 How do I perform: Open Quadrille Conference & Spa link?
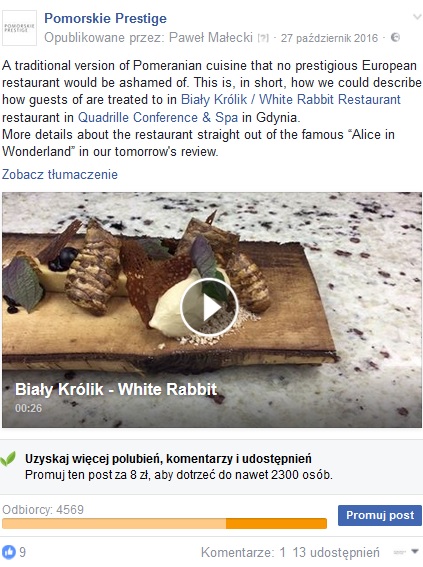click(x=158, y=117)
